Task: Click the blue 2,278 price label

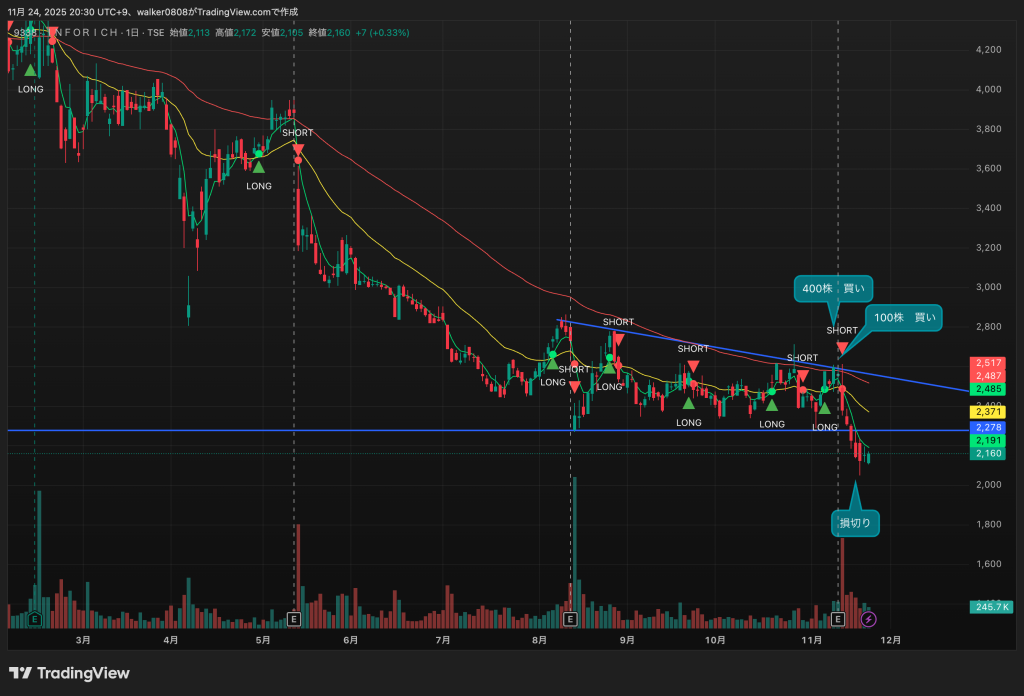Action: (x=988, y=427)
